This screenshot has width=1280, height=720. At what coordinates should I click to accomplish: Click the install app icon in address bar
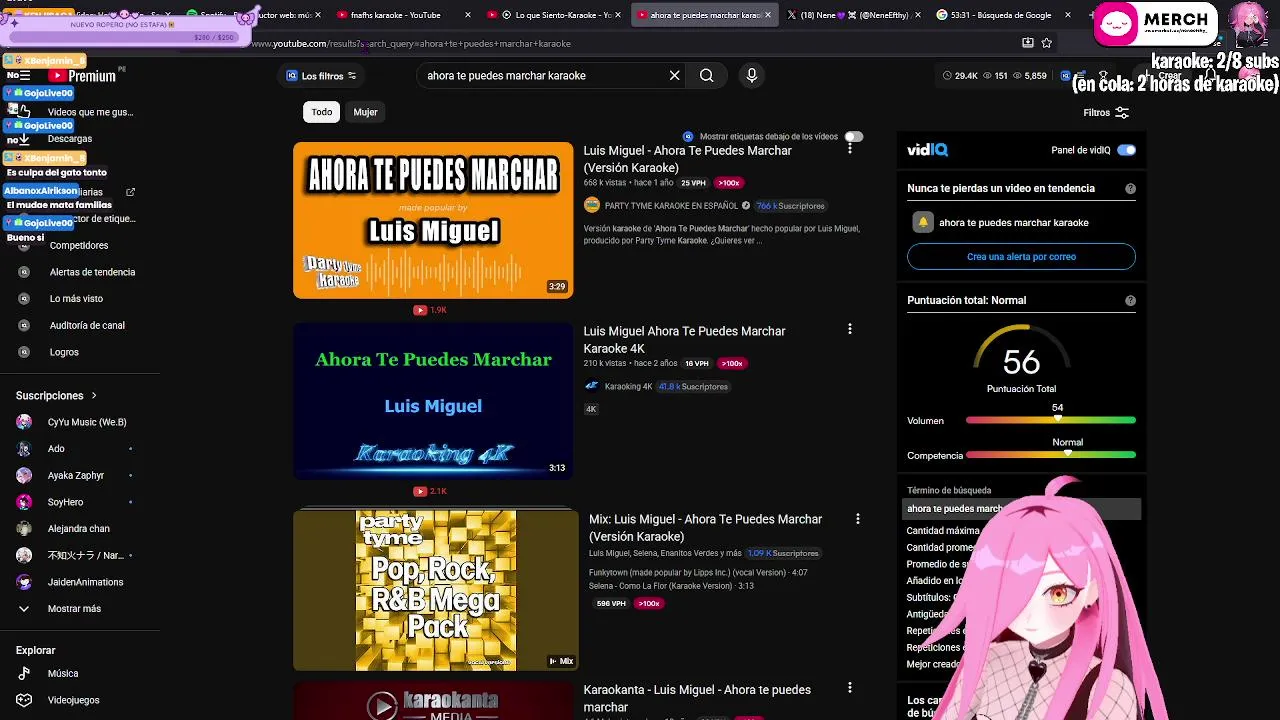click(x=1028, y=43)
